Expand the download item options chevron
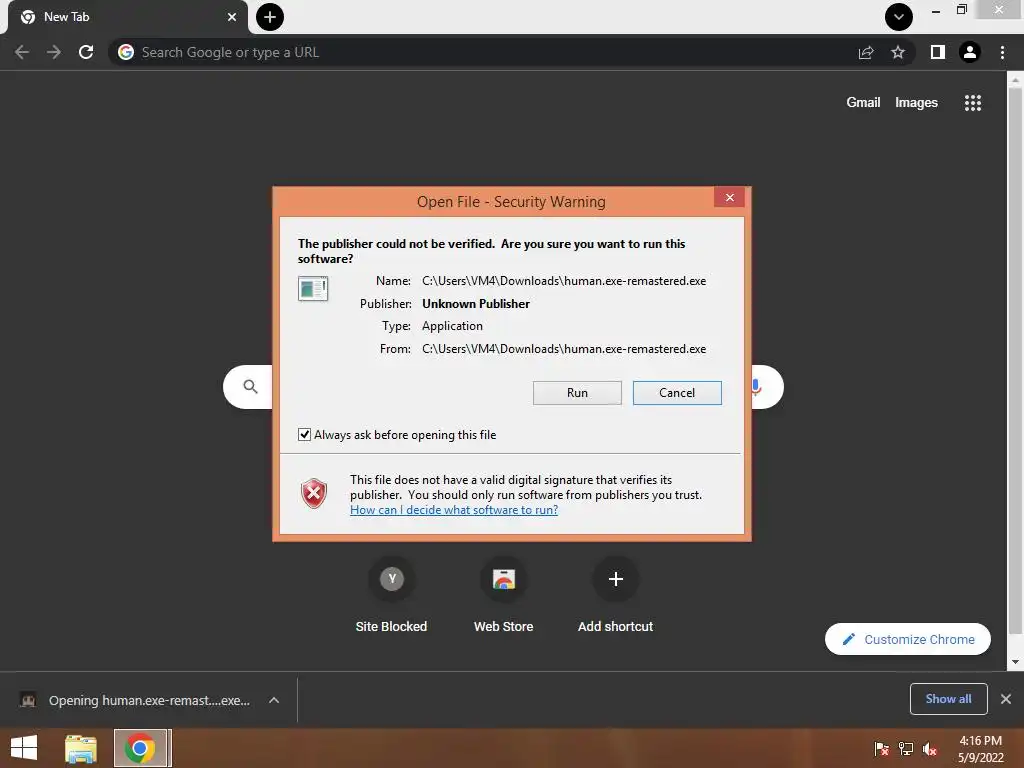This screenshot has height=768, width=1024. coord(274,701)
